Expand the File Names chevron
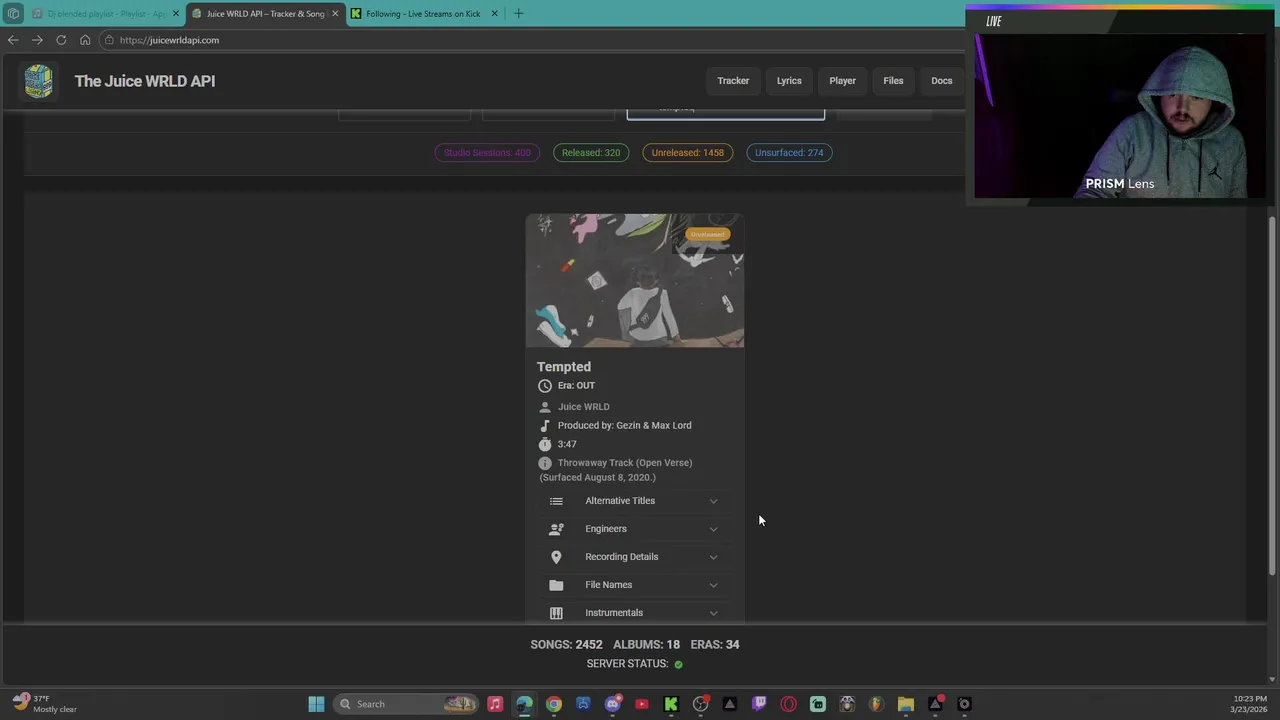This screenshot has height=720, width=1280. 713,585
